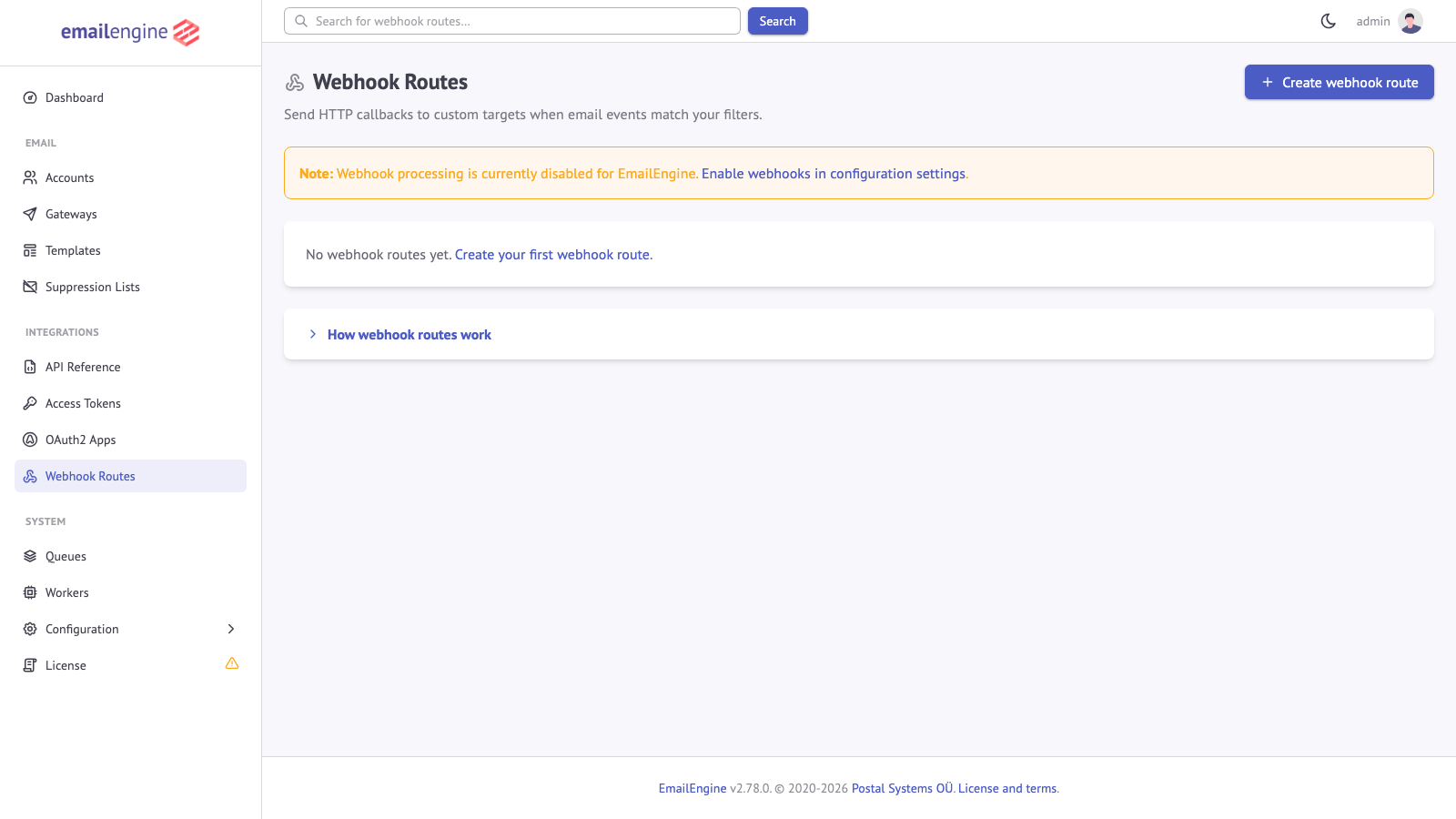This screenshot has width=1456, height=819.
Task: Click the Search button
Action: (777, 21)
